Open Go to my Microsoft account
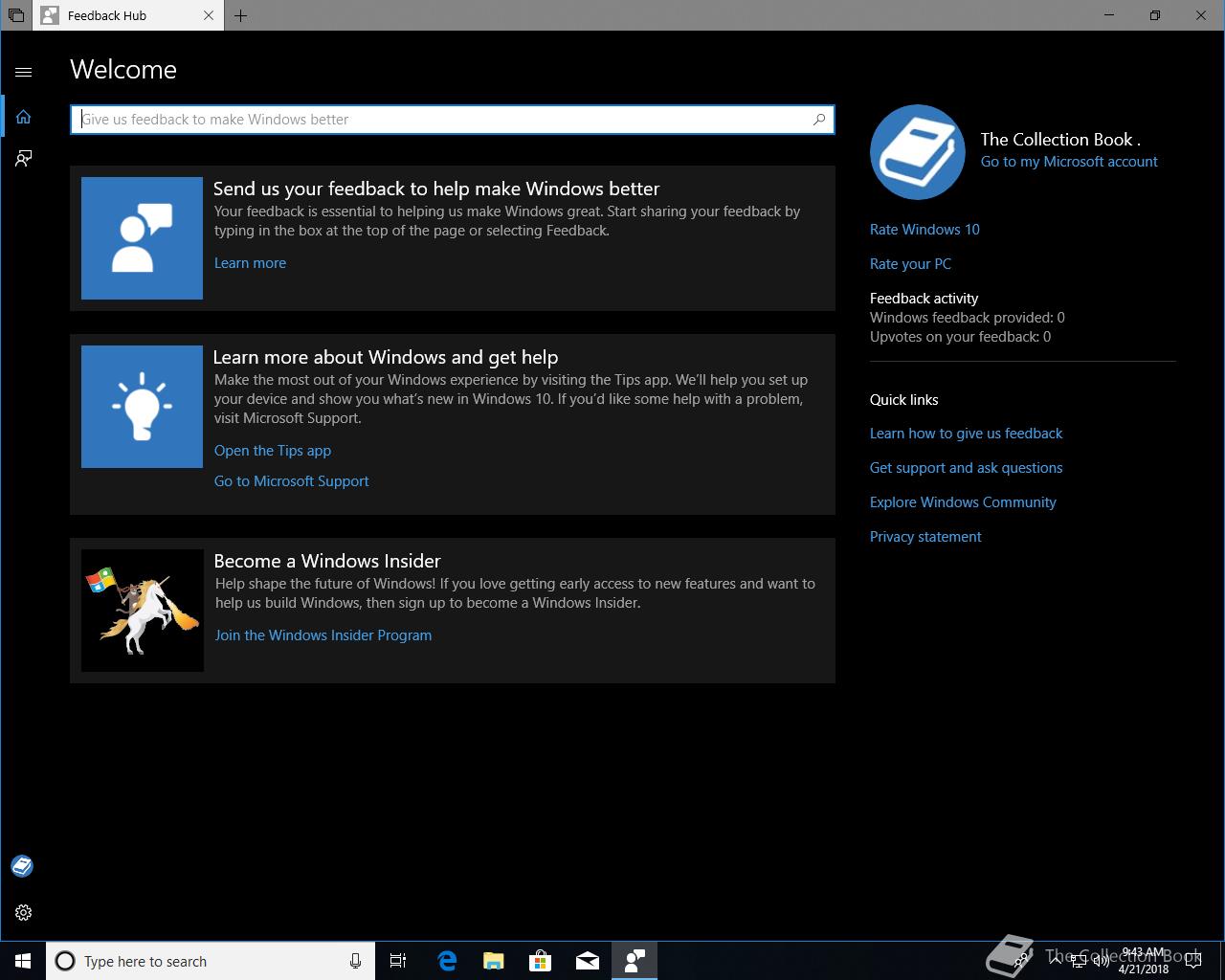This screenshot has width=1225, height=980. (x=1069, y=162)
